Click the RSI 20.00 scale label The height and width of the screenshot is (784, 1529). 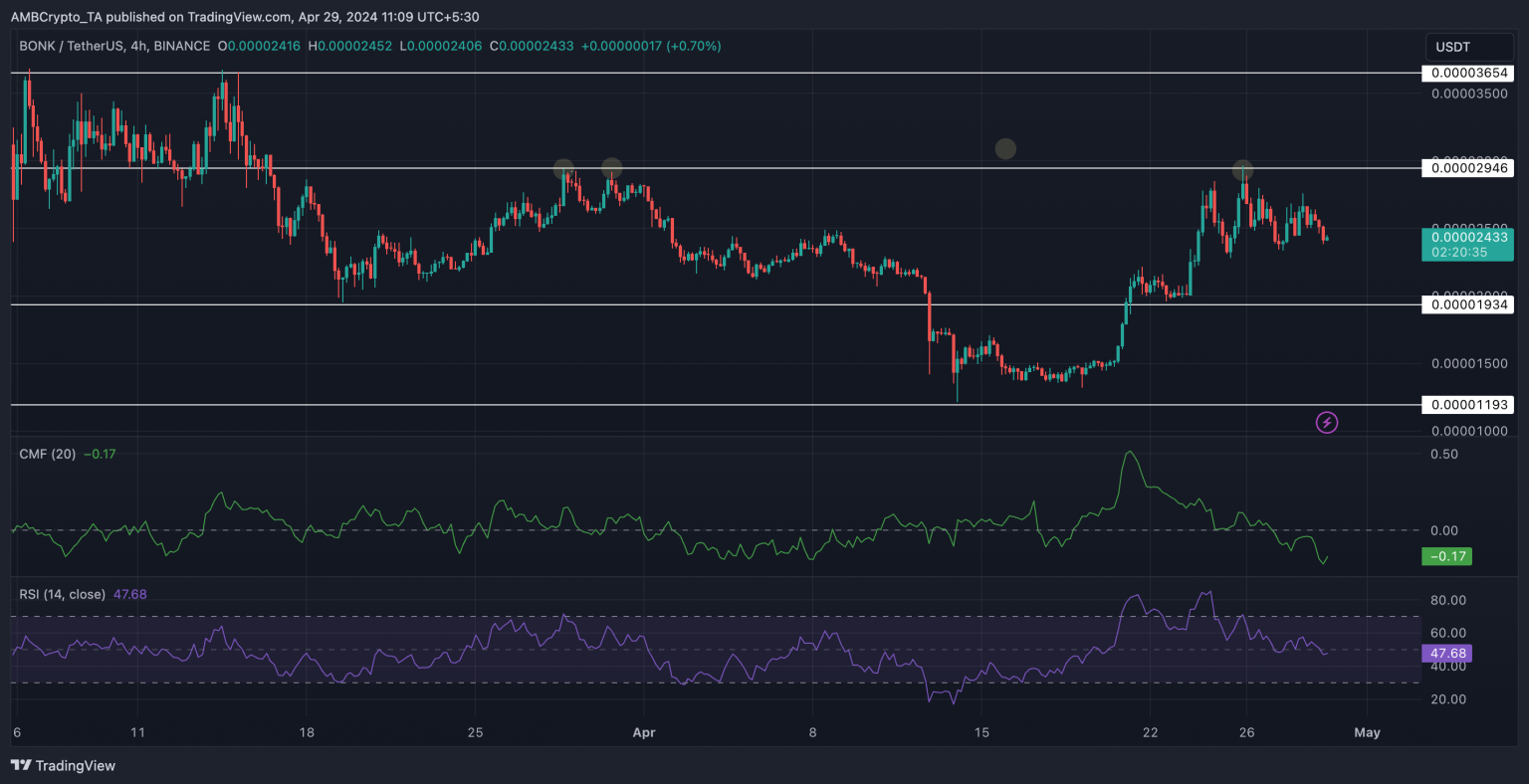[1447, 699]
